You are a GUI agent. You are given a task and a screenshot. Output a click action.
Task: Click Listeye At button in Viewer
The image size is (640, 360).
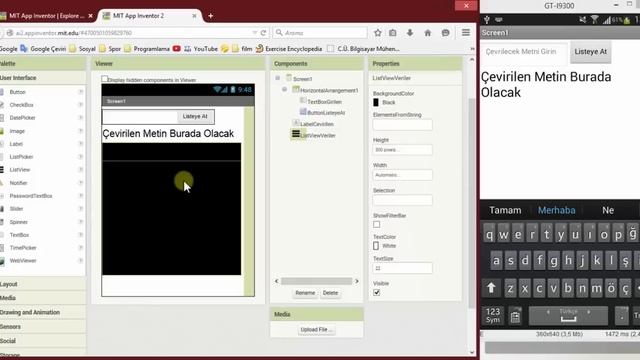pos(195,116)
